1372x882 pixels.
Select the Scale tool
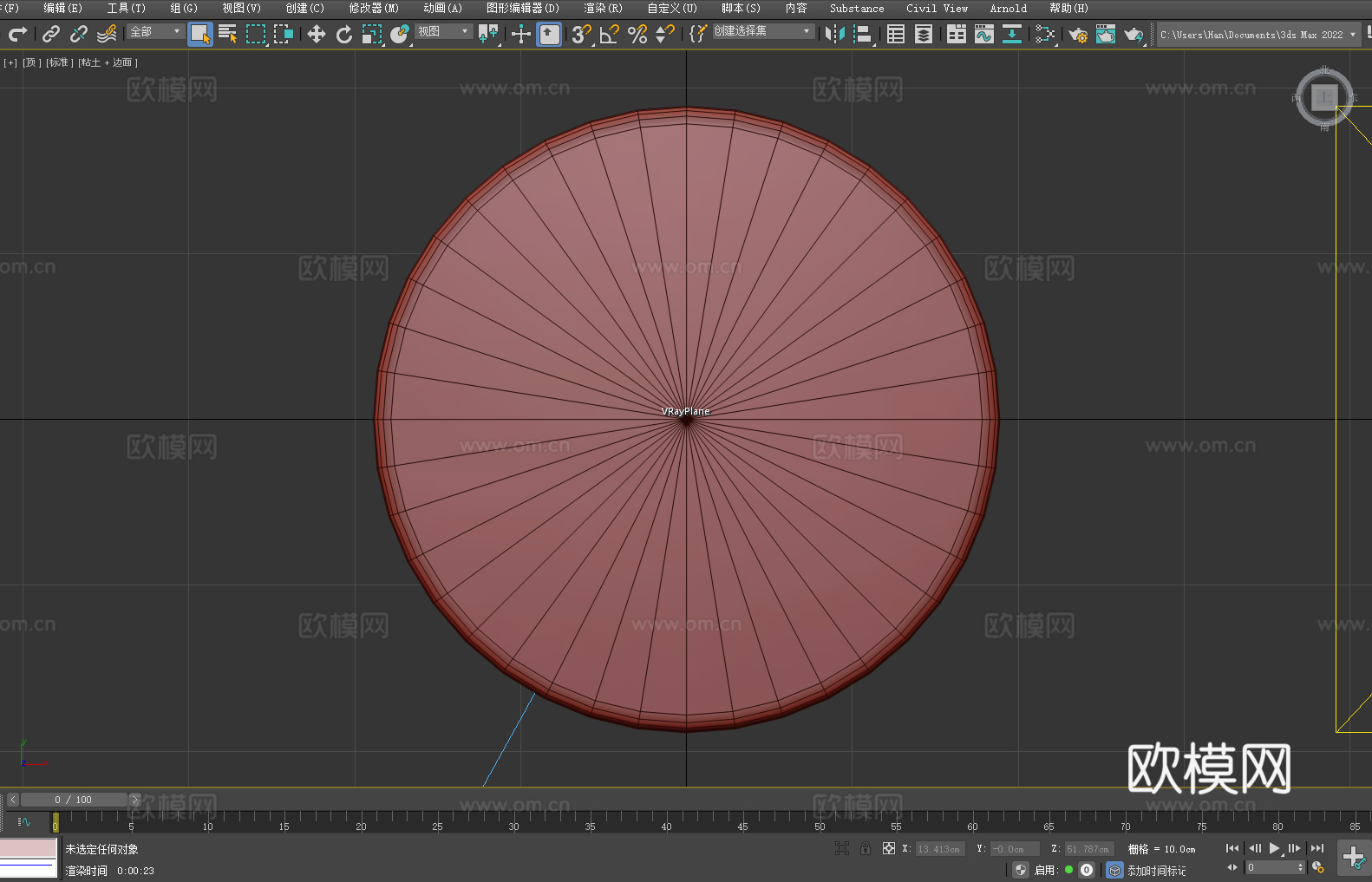tap(372, 34)
